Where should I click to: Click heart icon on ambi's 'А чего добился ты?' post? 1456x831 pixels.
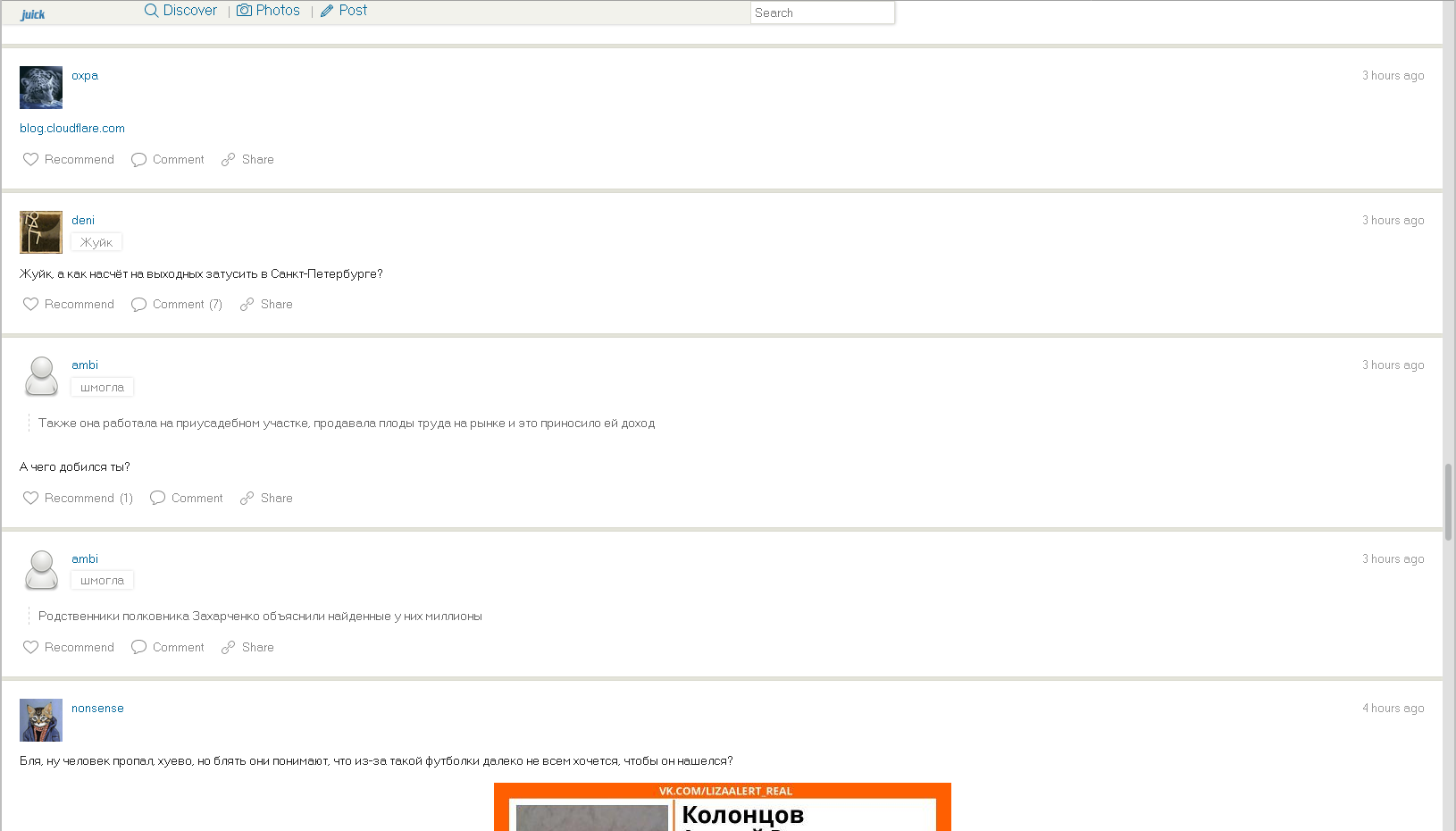(x=30, y=498)
